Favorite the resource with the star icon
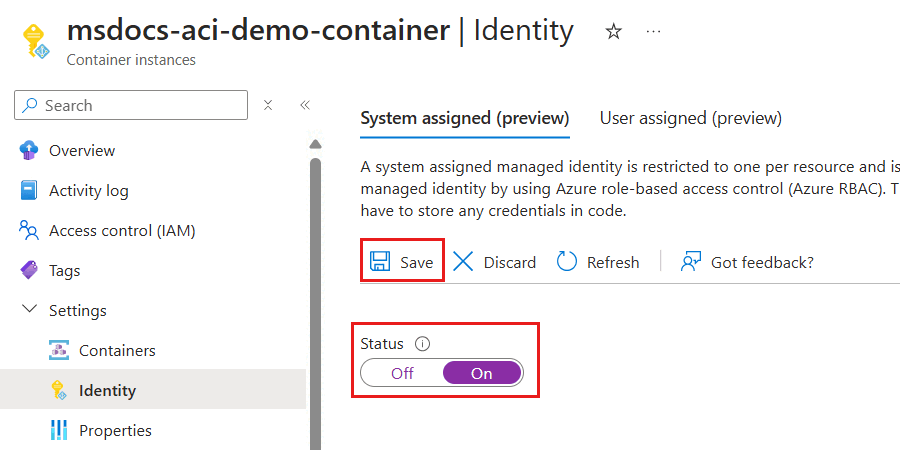Viewport: 900px width, 450px height. tap(614, 32)
